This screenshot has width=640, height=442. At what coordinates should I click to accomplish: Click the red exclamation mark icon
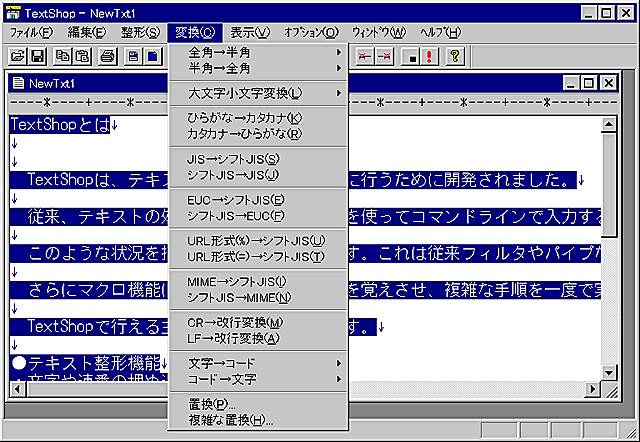pyautogui.click(x=429, y=56)
